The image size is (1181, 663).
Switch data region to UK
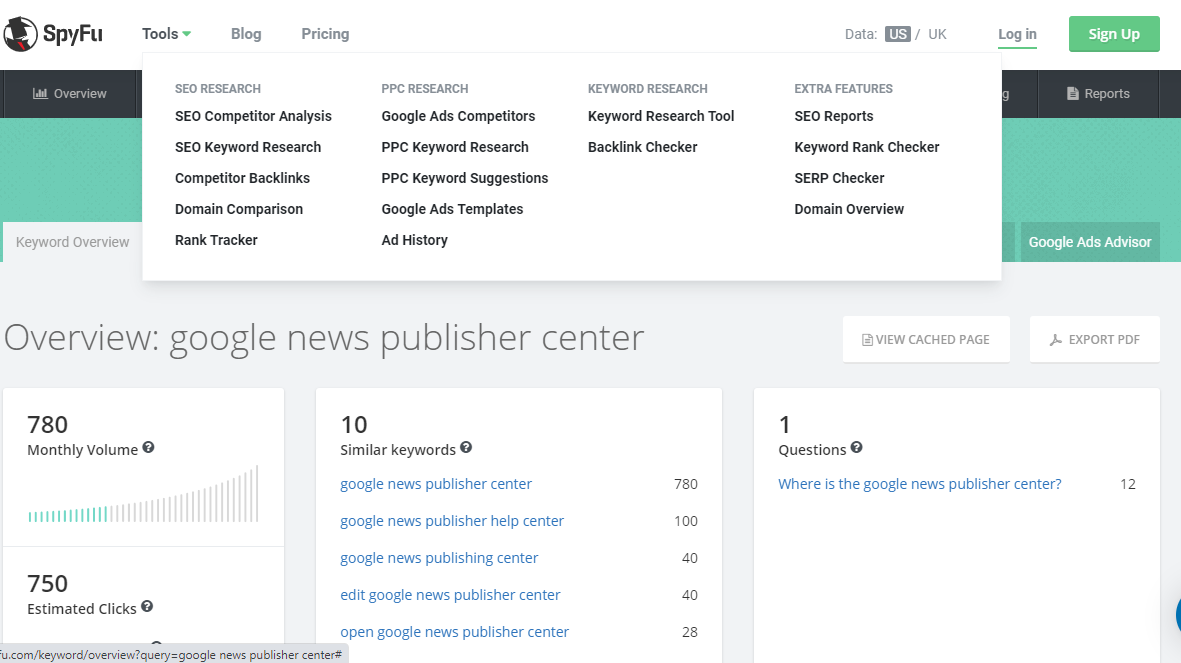[x=937, y=34]
